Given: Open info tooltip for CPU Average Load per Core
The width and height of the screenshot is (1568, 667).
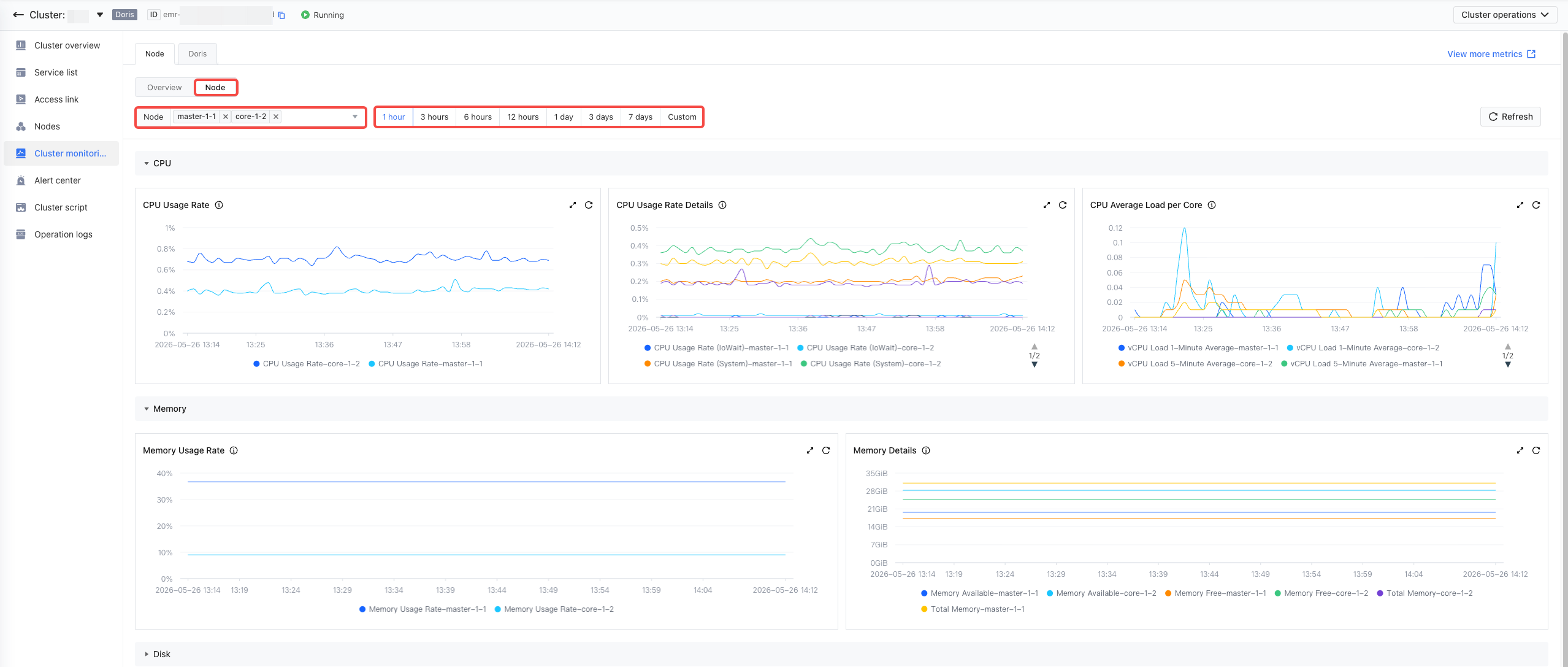Looking at the screenshot, I should click(1212, 205).
